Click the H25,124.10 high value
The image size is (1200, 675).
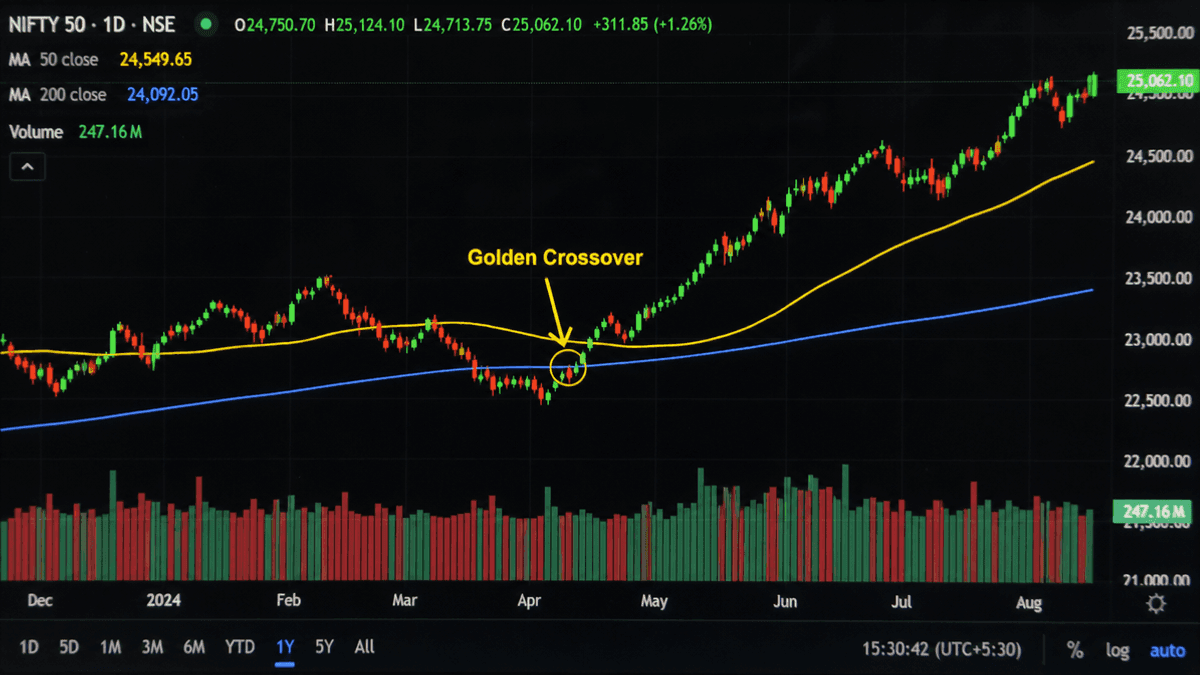pyautogui.click(x=366, y=24)
